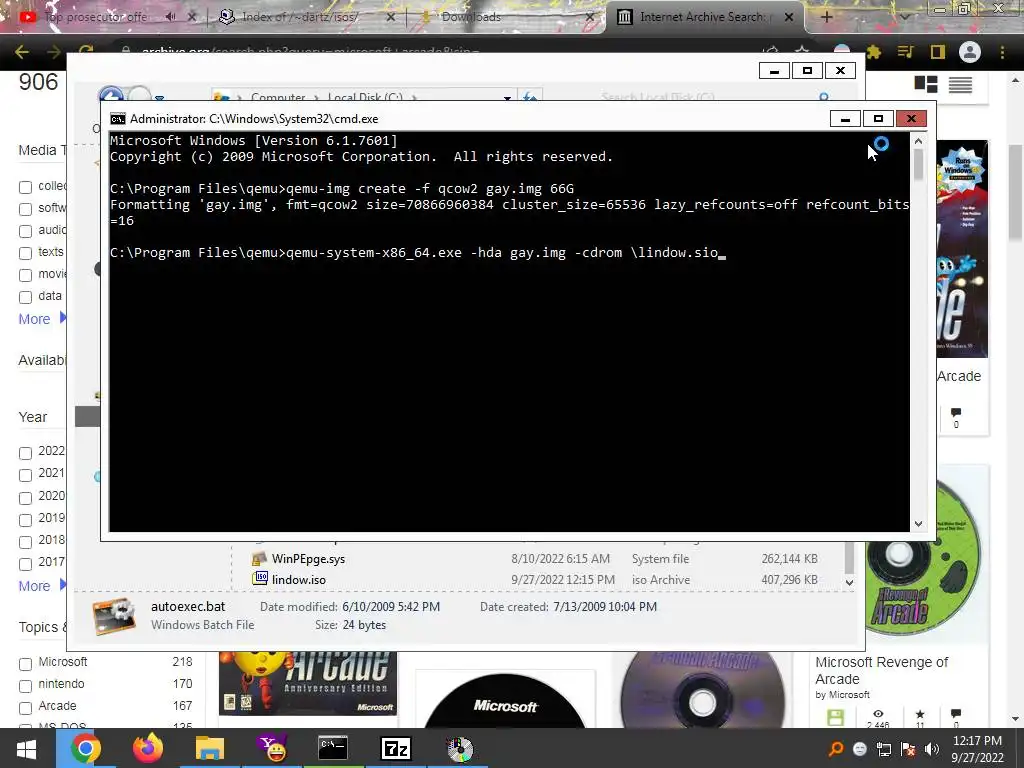This screenshot has width=1024, height=768.
Task: Click cmd window scroll down arrow
Action: pos(918,524)
